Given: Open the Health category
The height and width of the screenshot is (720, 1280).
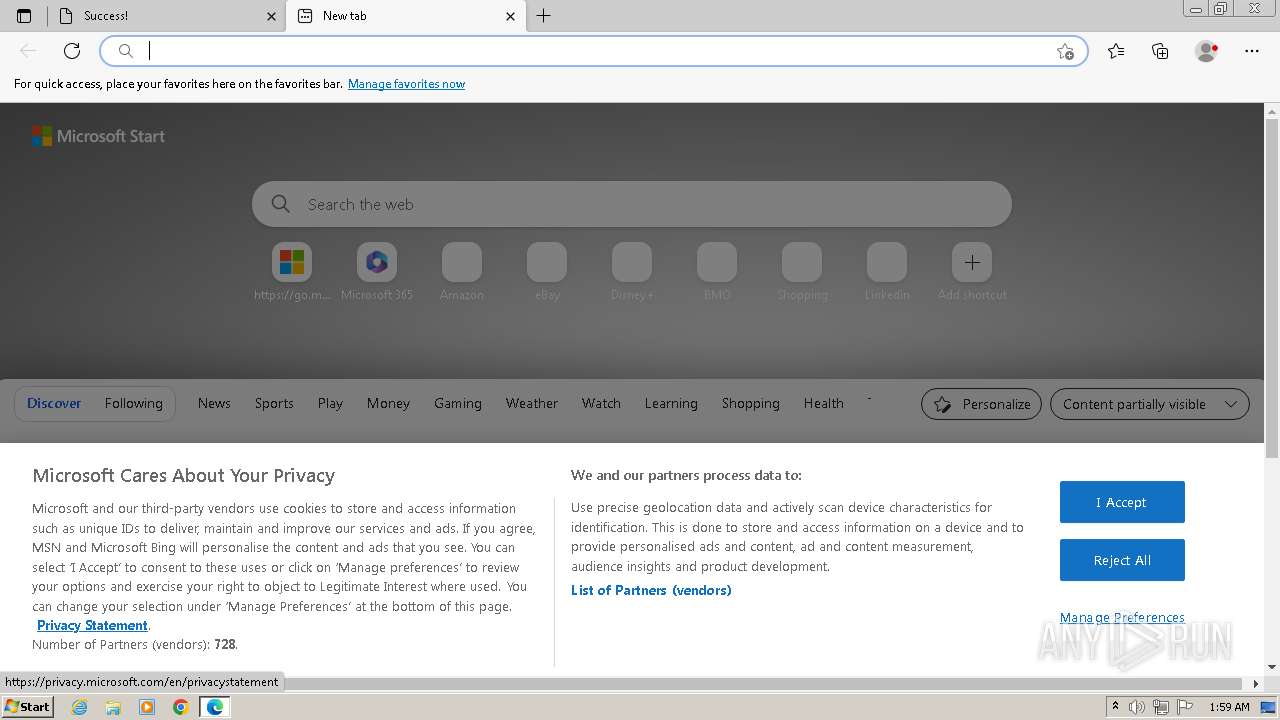Looking at the screenshot, I should point(824,404).
